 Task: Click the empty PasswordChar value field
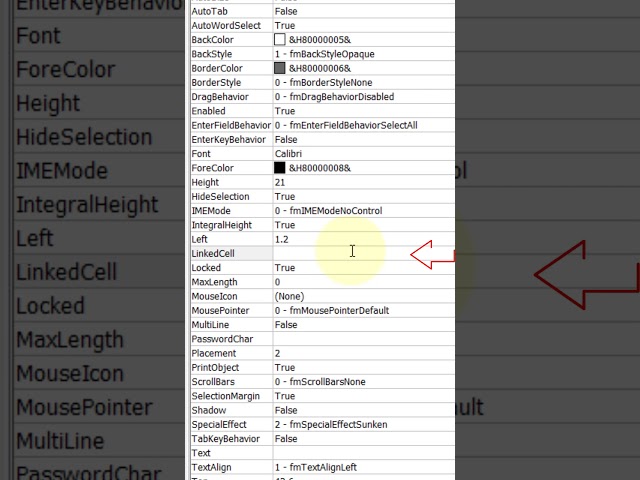coord(364,339)
